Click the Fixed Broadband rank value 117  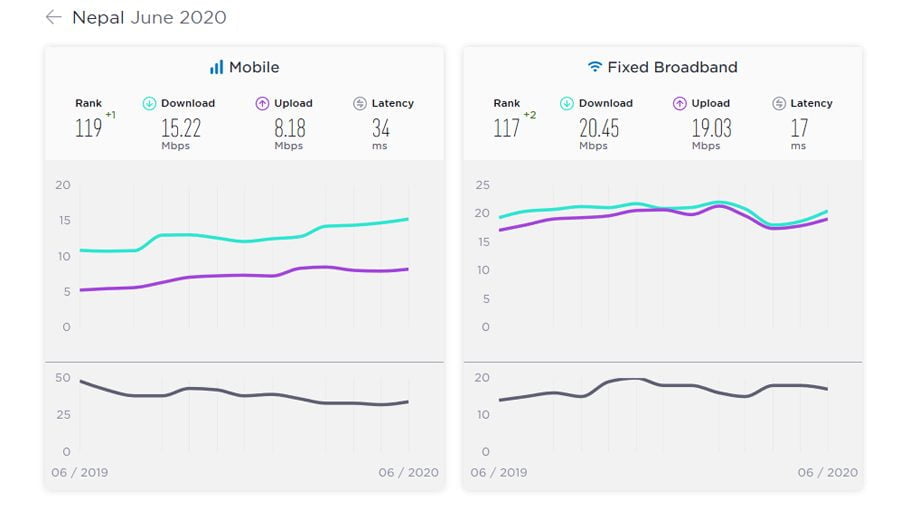tap(507, 128)
